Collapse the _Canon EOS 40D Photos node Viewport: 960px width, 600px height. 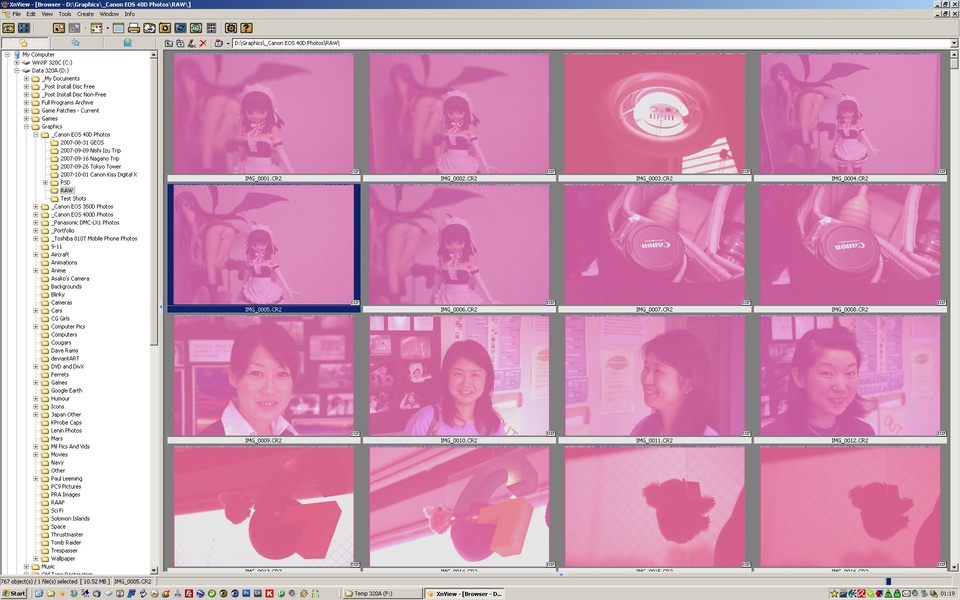pyautogui.click(x=36, y=135)
